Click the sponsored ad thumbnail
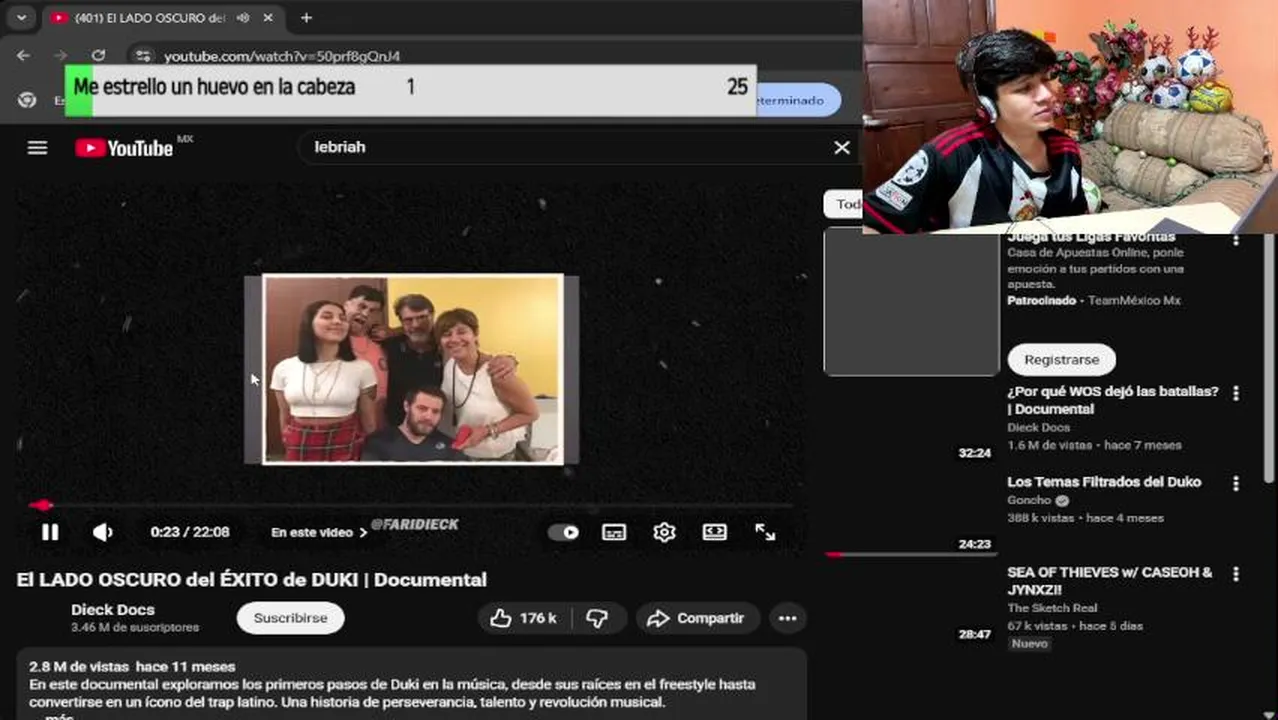Screen dimensions: 1278x720 pyautogui.click(x=911, y=301)
